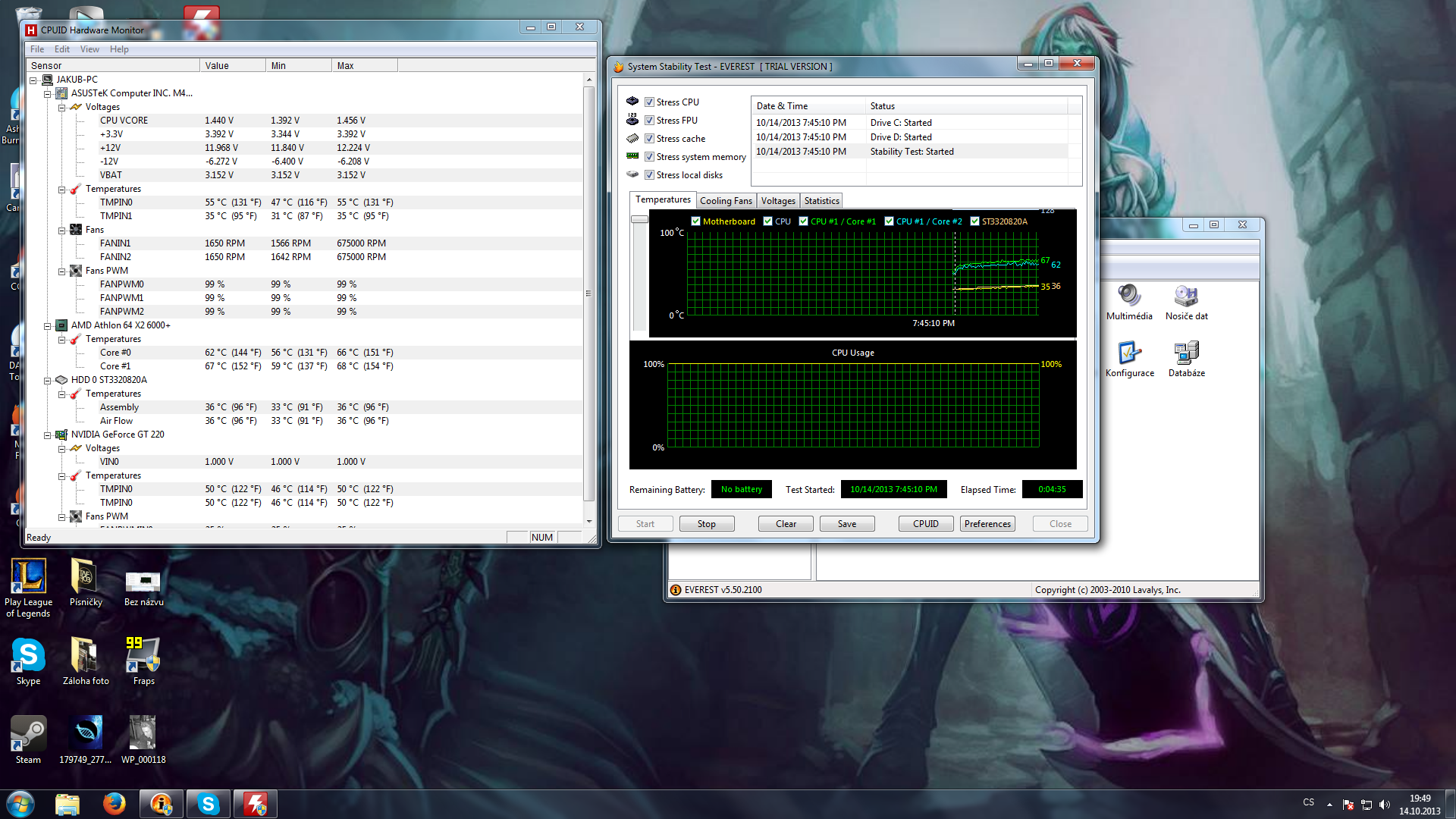Switch to Voltages tab in stability test
Viewport: 1456px width, 819px height.
tap(778, 201)
